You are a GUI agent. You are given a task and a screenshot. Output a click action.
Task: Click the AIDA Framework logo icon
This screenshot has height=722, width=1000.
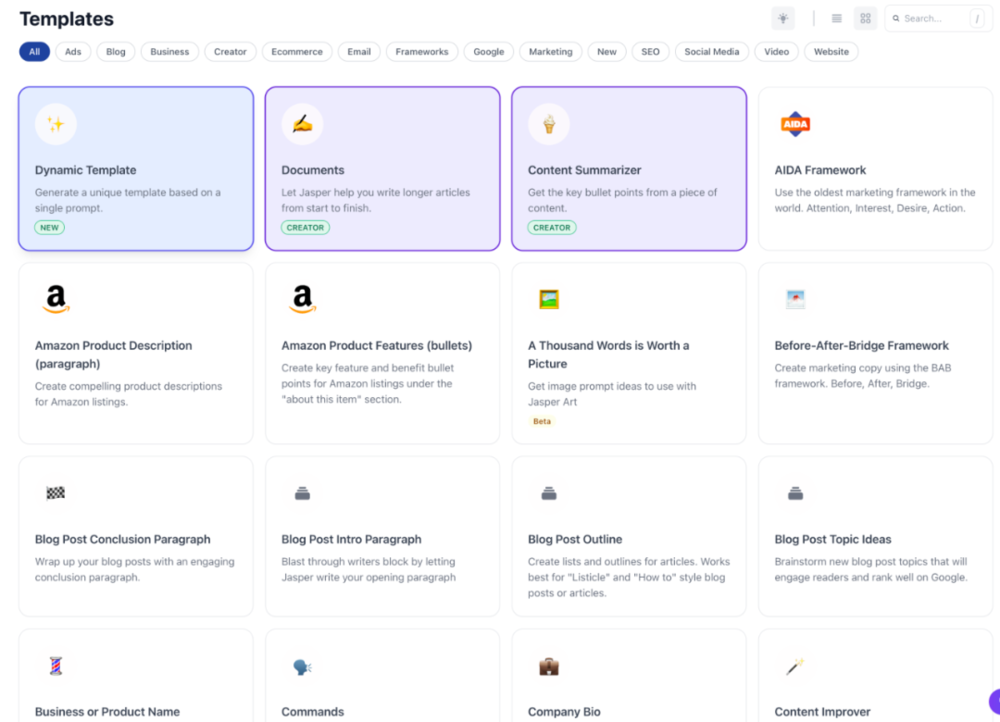pos(795,124)
